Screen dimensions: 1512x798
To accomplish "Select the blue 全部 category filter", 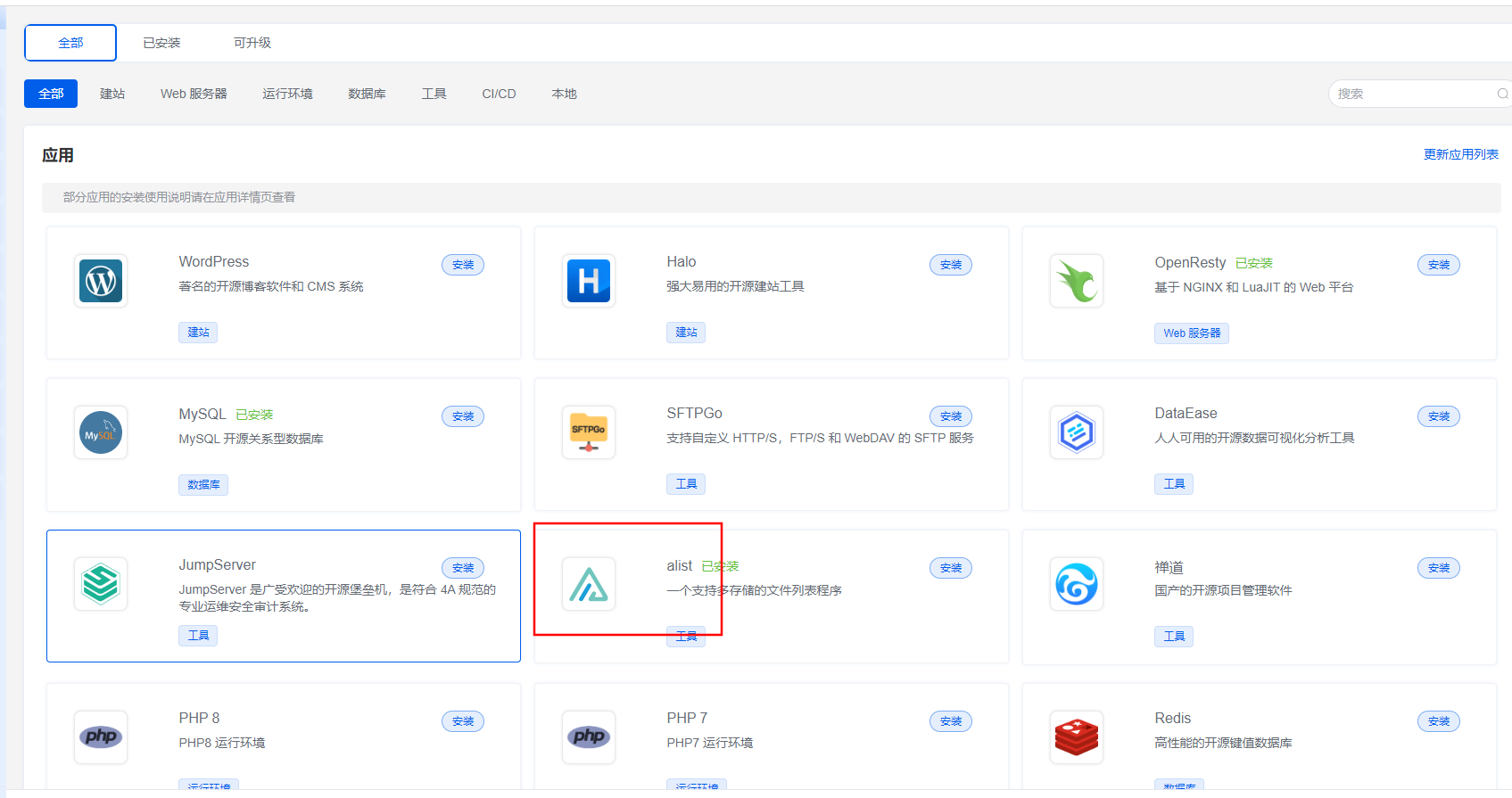I will (x=51, y=94).
